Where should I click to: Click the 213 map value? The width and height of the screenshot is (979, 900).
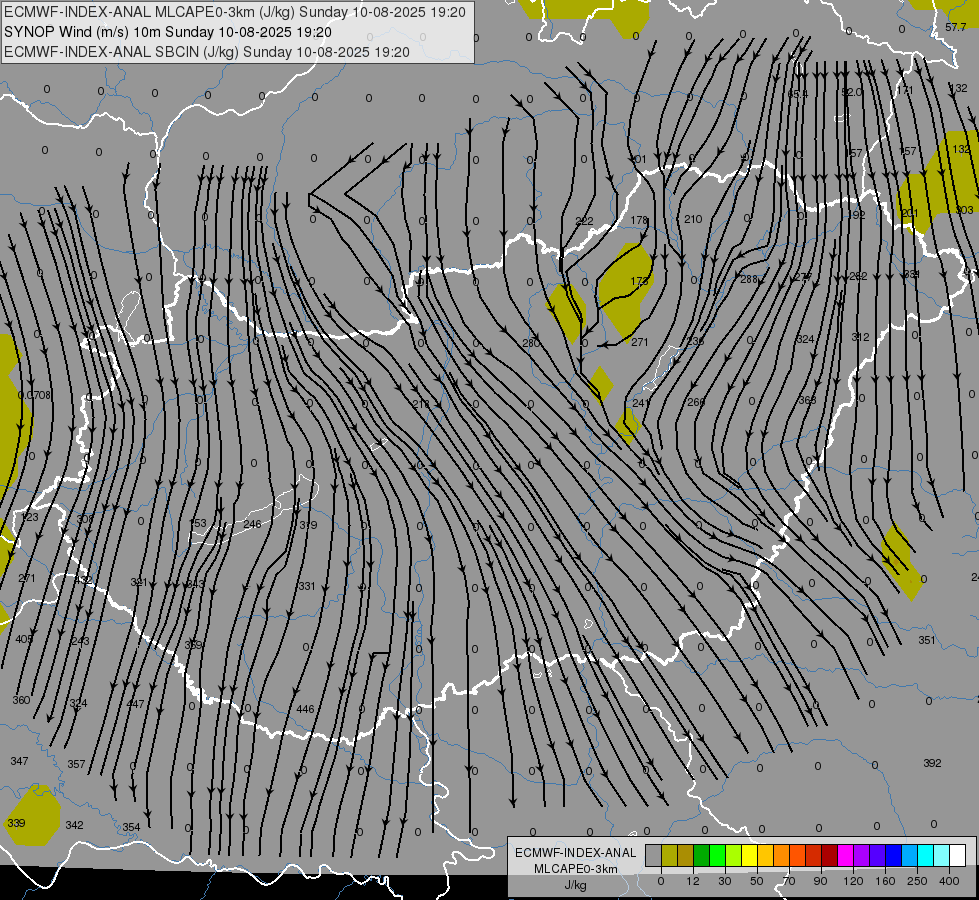(x=421, y=404)
